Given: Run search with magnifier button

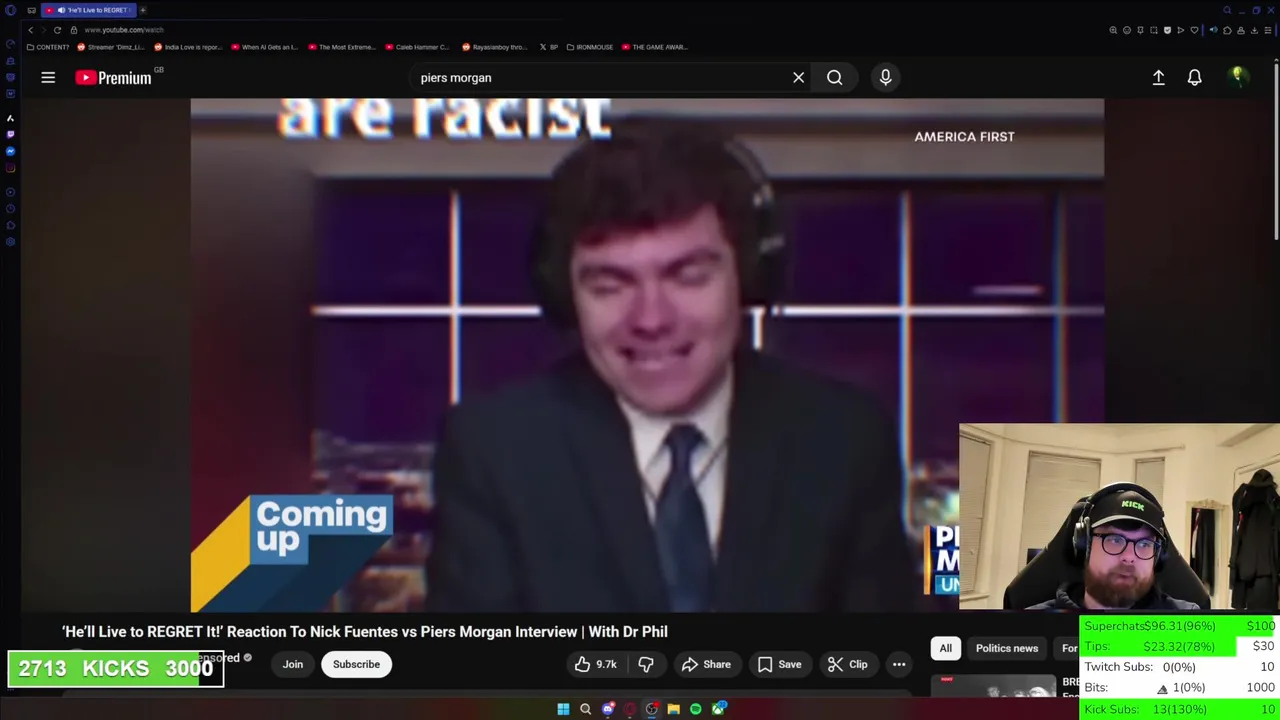Looking at the screenshot, I should click(834, 77).
